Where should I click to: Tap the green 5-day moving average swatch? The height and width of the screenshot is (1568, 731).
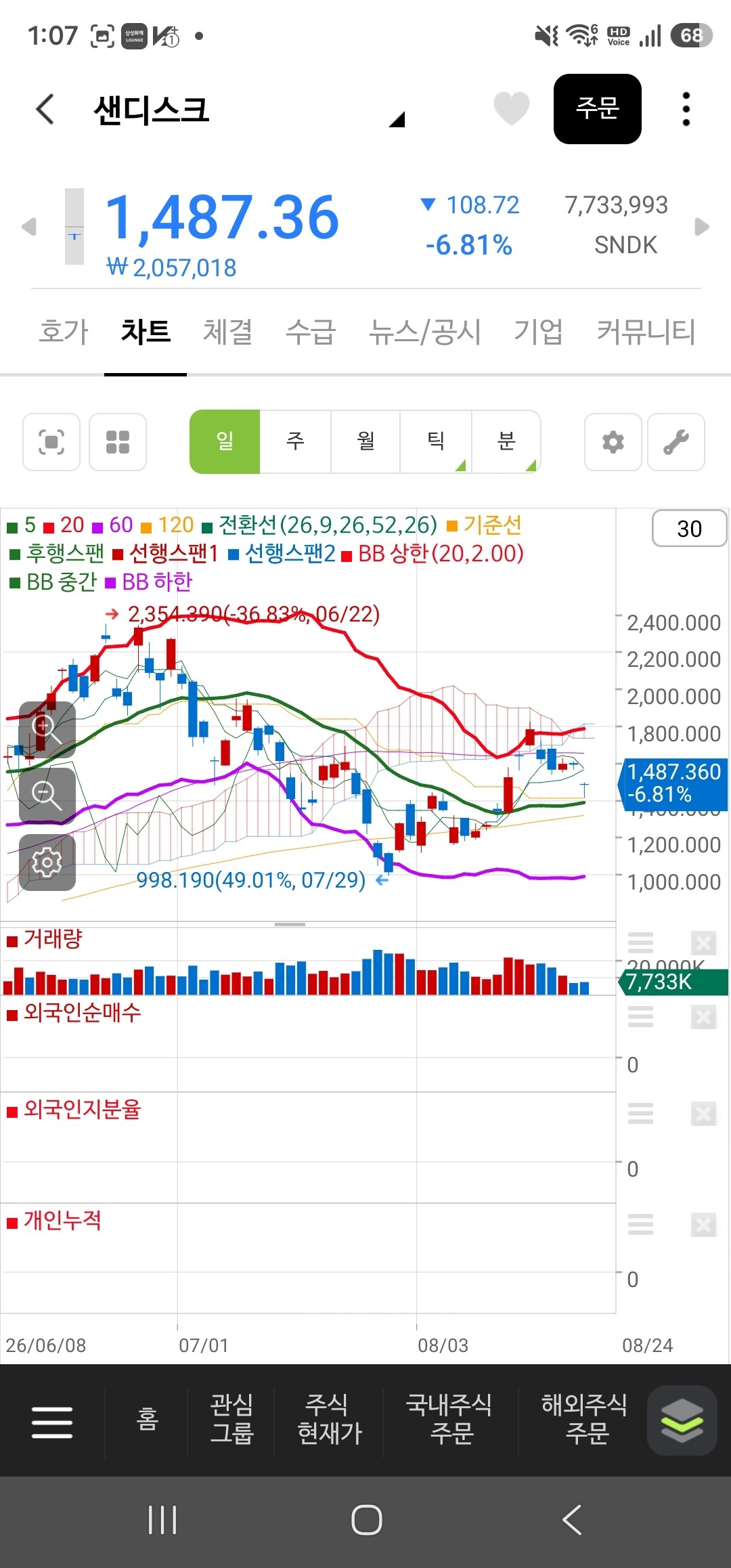(12, 527)
